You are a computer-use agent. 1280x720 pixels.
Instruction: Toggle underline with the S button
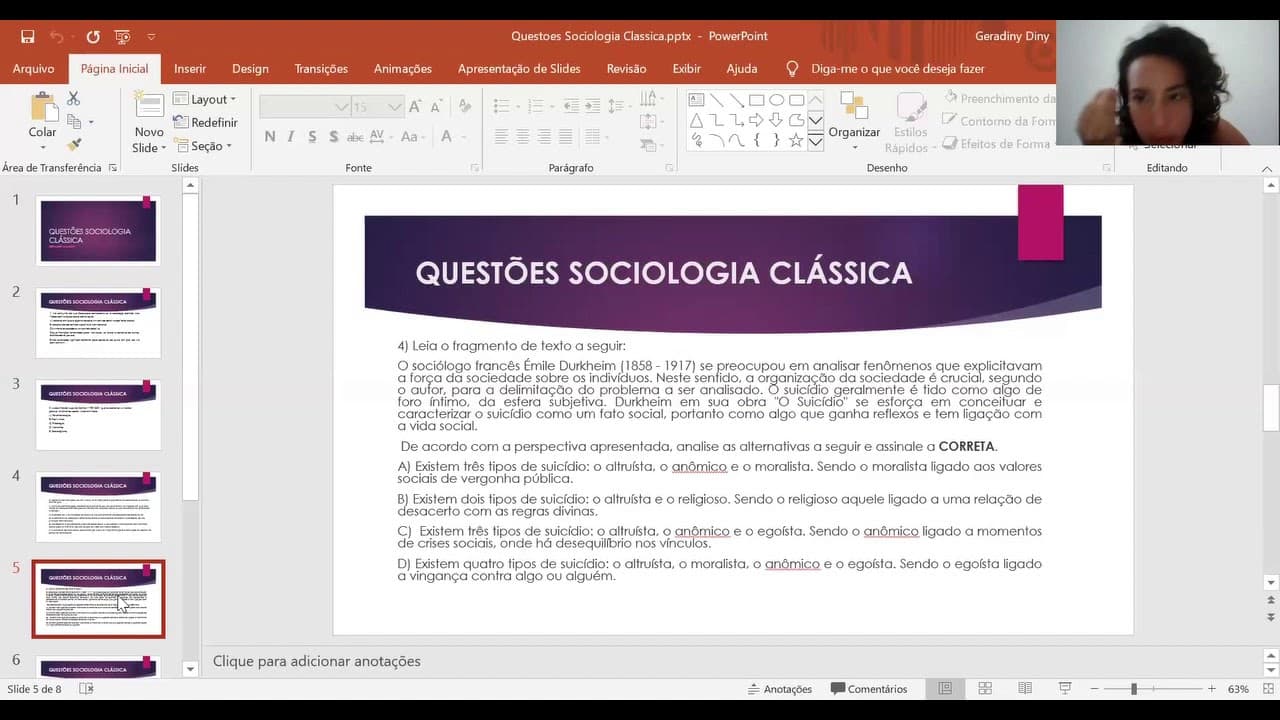[x=312, y=137]
